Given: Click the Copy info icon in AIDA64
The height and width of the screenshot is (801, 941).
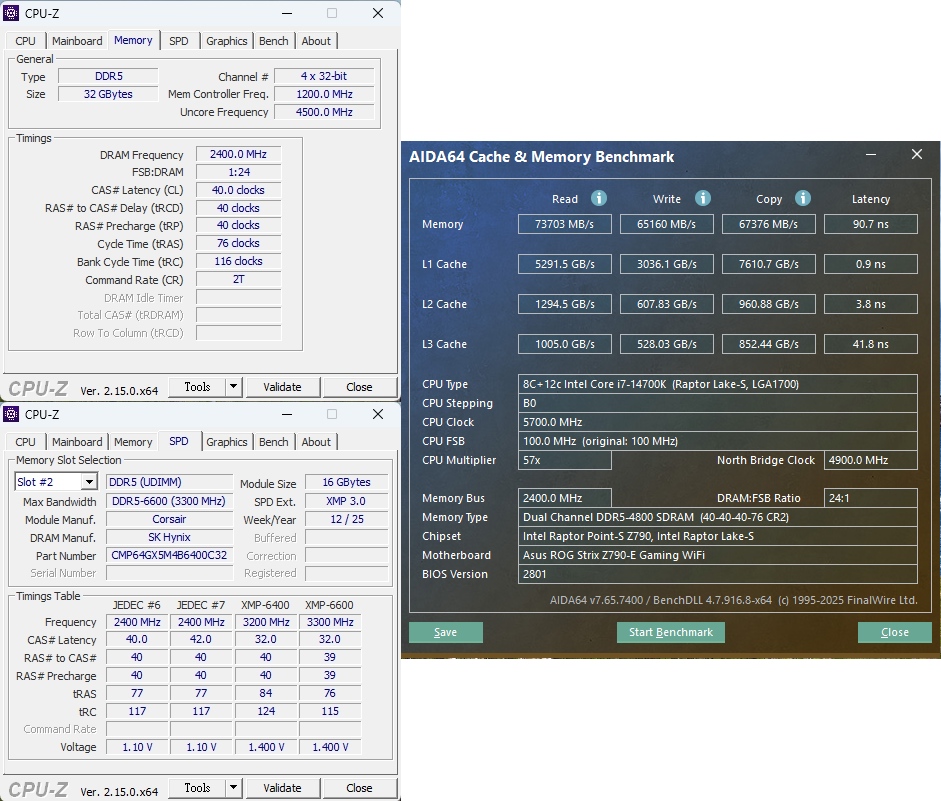Looking at the screenshot, I should point(803,198).
